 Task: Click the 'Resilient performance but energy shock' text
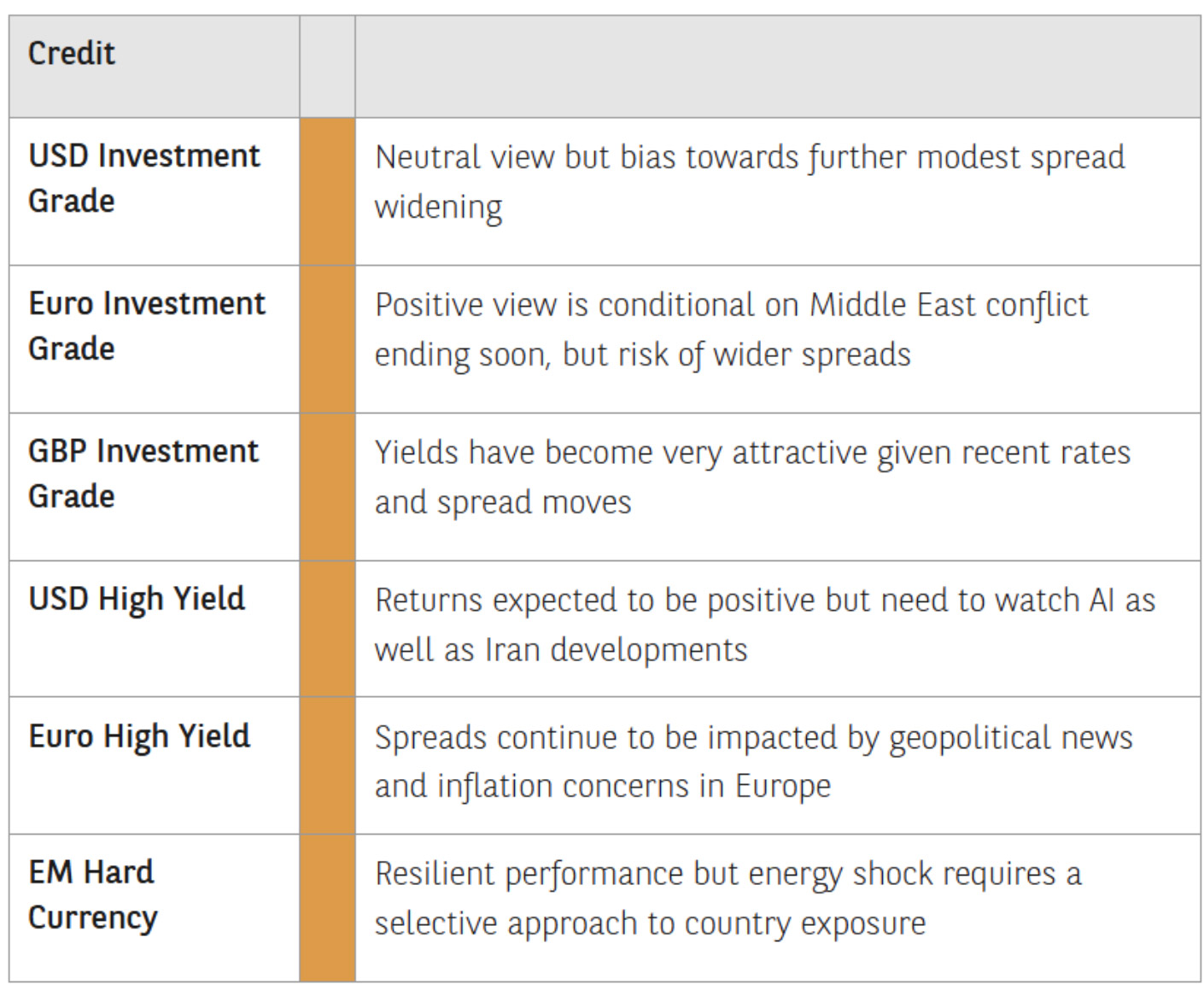pos(728,899)
